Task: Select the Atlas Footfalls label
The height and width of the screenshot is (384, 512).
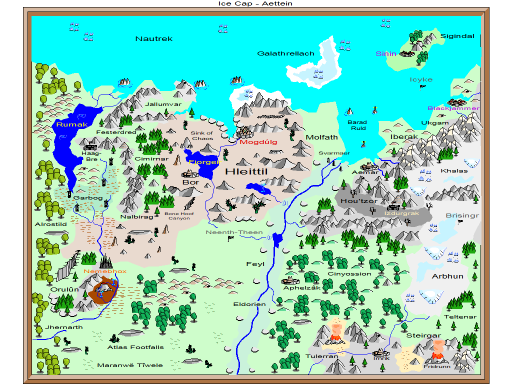Action: [x=136, y=347]
